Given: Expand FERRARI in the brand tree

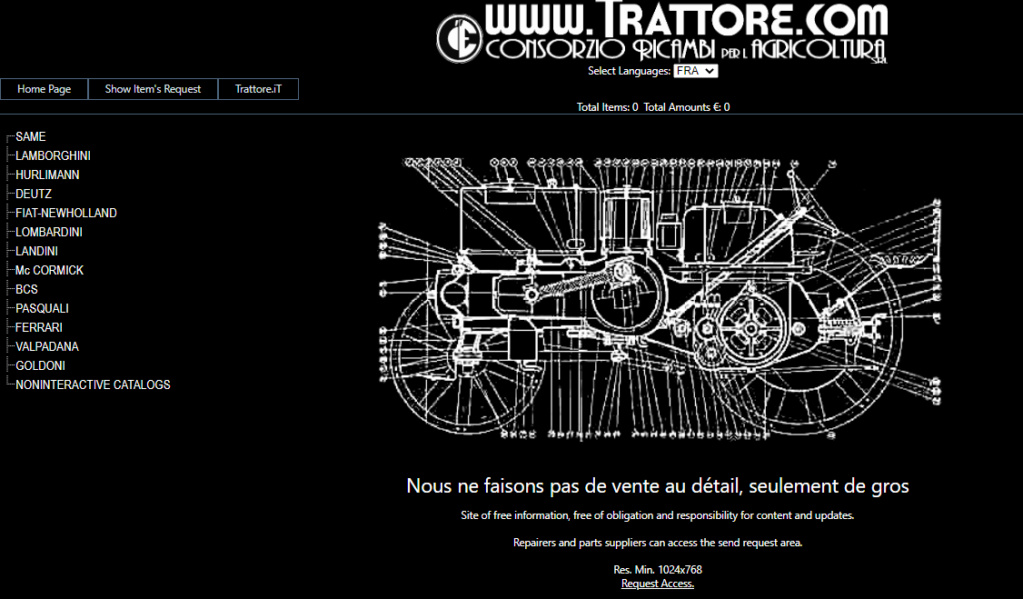Looking at the screenshot, I should click(x=39, y=327).
